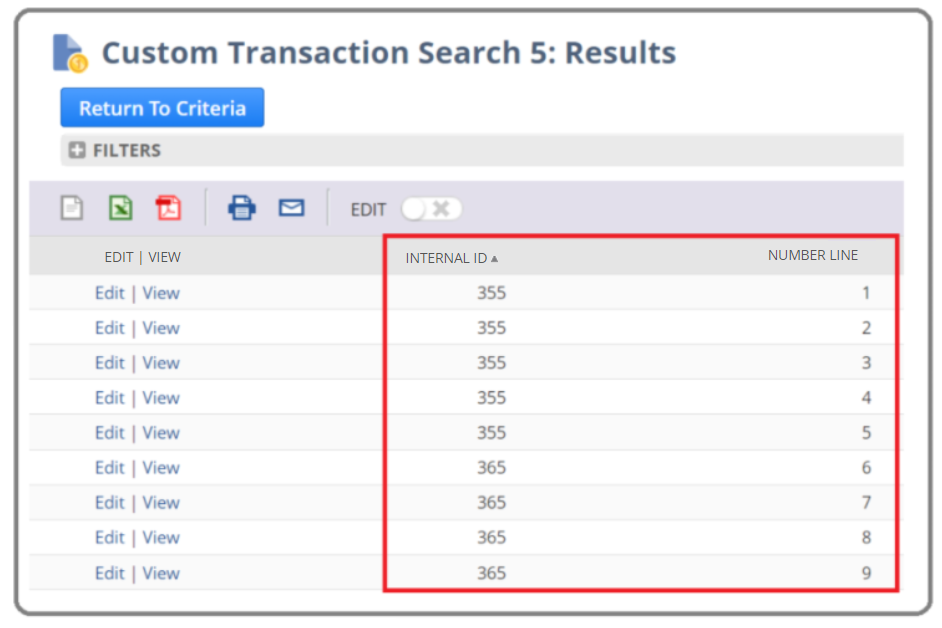Click Edit link in number line 9 row
The image size is (942, 628).
pos(110,573)
